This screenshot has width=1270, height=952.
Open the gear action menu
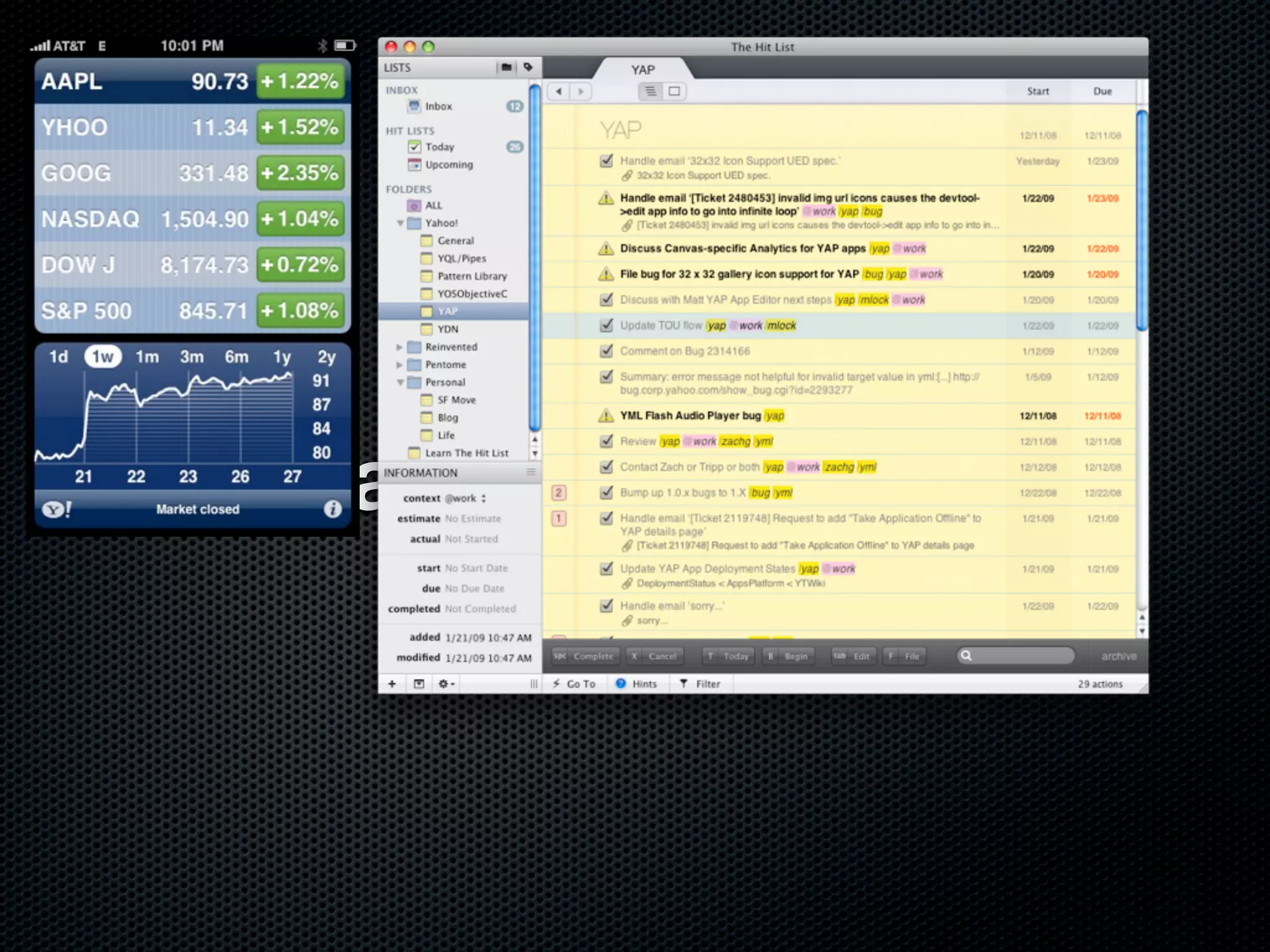[x=446, y=684]
